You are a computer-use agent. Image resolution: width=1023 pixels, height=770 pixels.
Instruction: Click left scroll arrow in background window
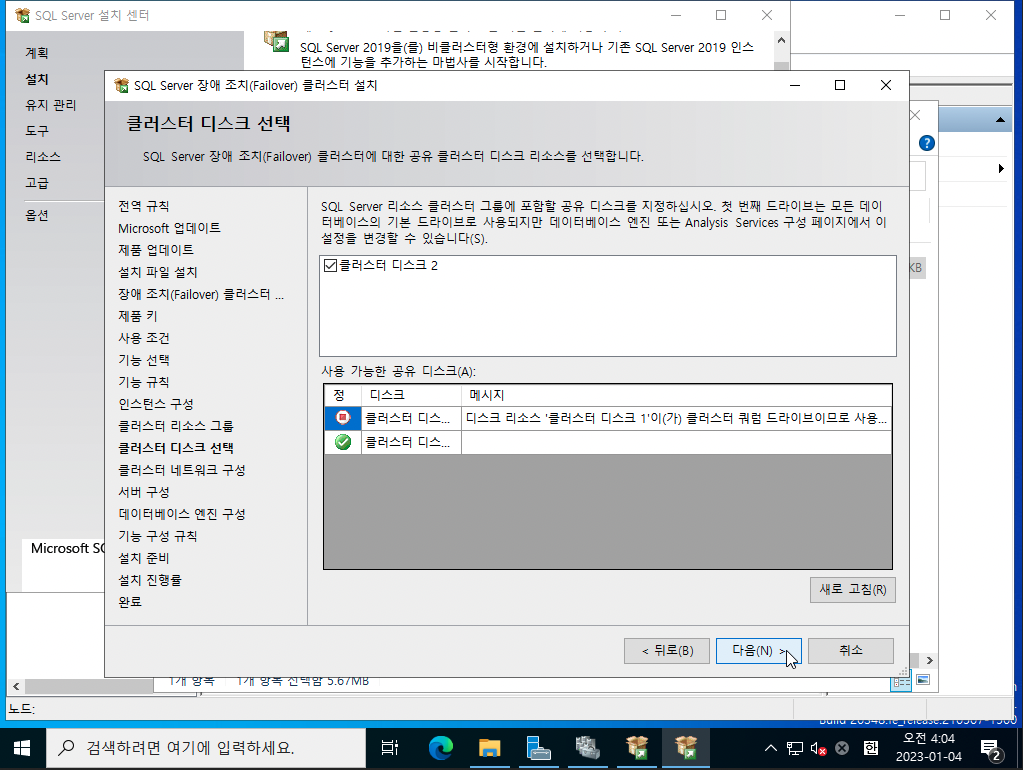pyautogui.click(x=16, y=686)
